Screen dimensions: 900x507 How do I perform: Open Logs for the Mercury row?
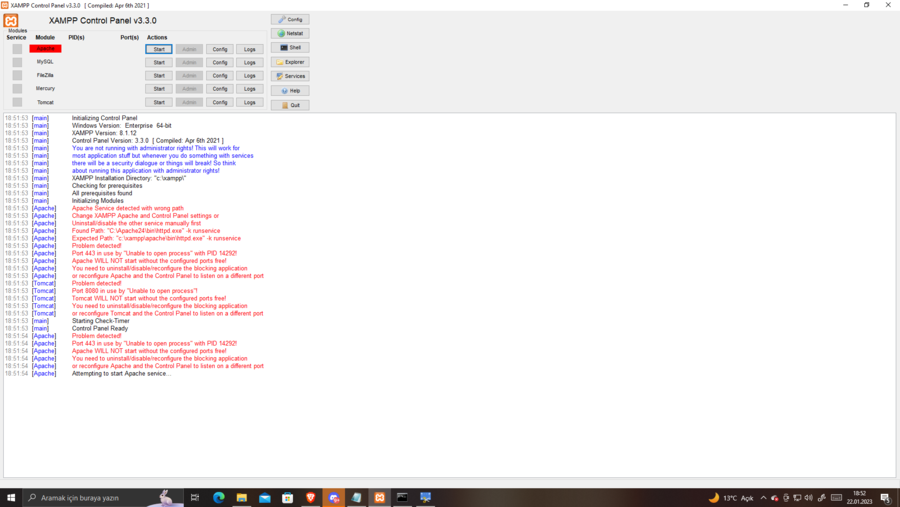point(250,89)
